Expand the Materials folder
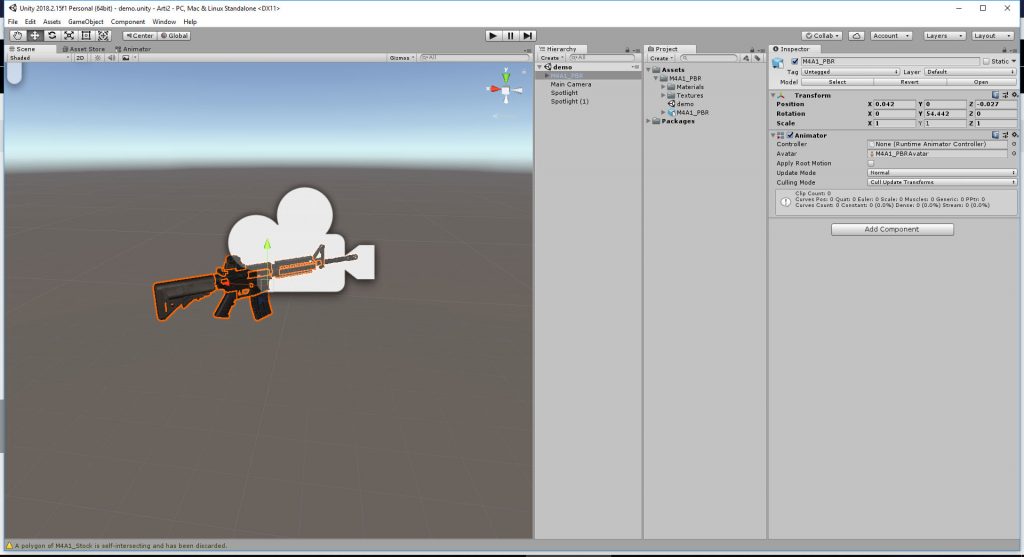Screen dimensions: 1024x557 [x=664, y=87]
